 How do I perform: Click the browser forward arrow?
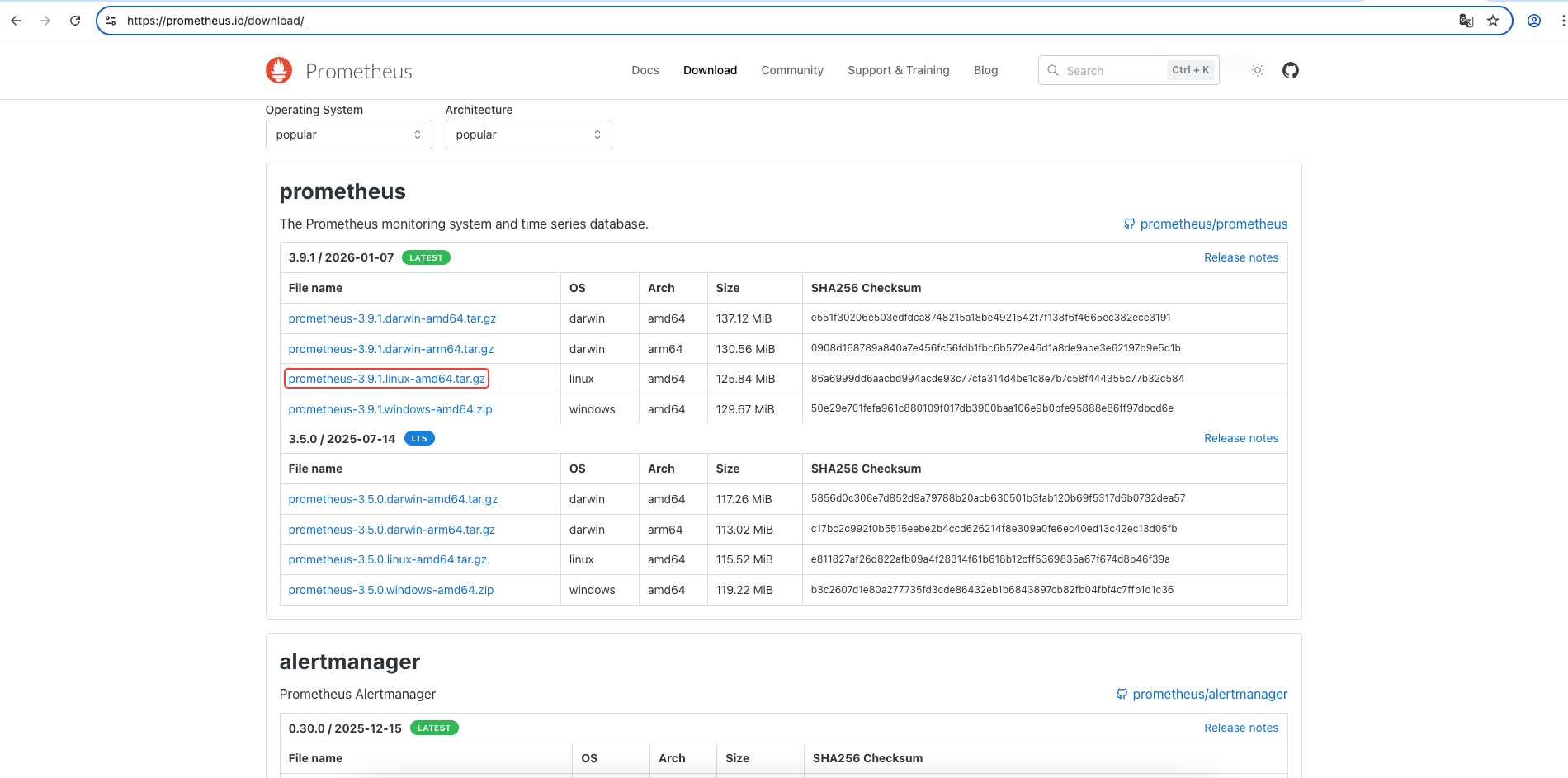tap(45, 21)
